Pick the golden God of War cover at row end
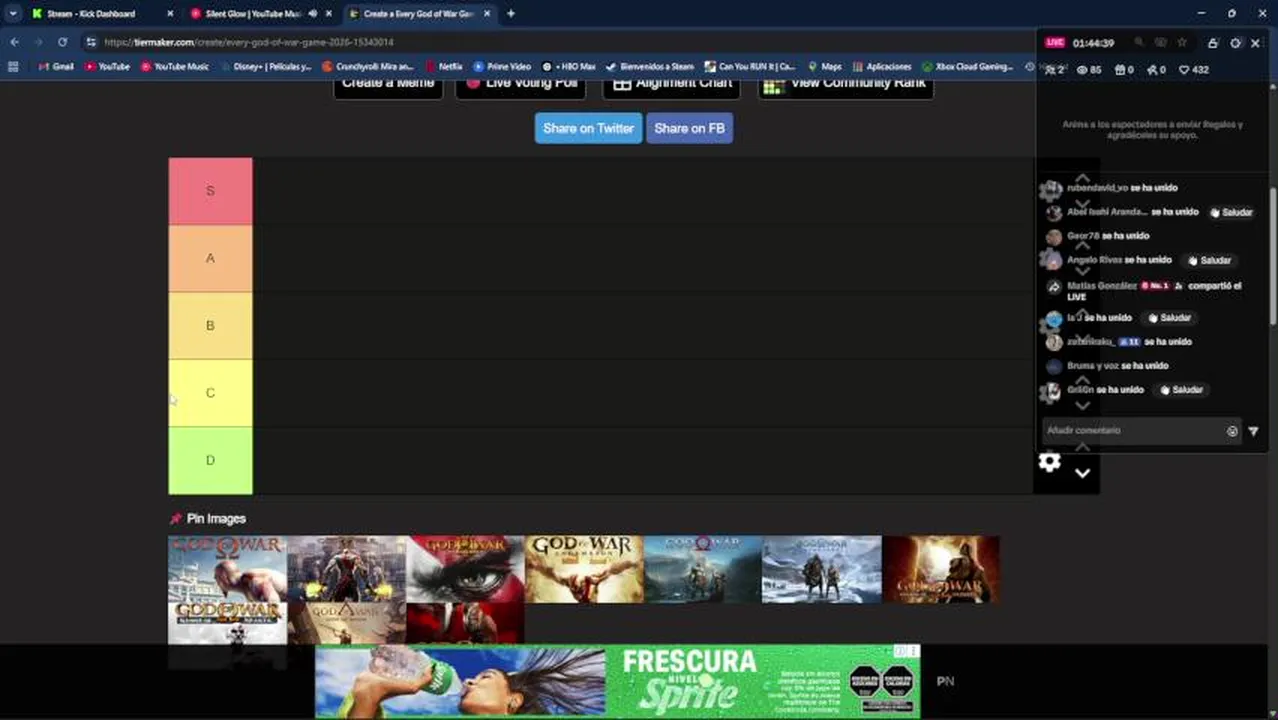Viewport: 1278px width, 720px height. coord(941,569)
